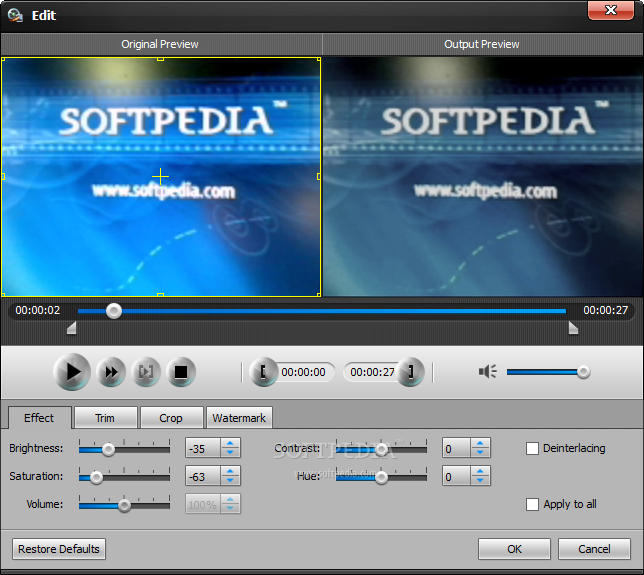This screenshot has width=644, height=575.
Task: Click the right trim marker triangle
Action: click(x=573, y=328)
